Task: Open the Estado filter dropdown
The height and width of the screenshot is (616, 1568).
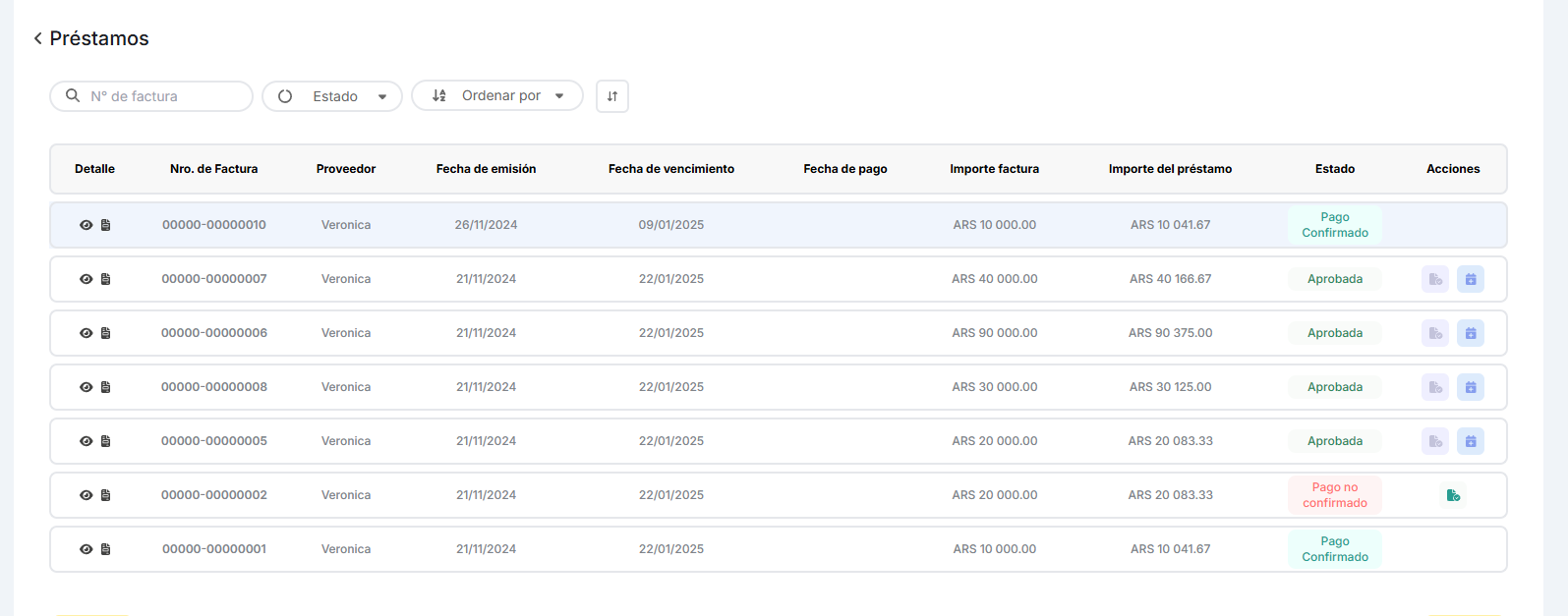Action: (x=332, y=96)
